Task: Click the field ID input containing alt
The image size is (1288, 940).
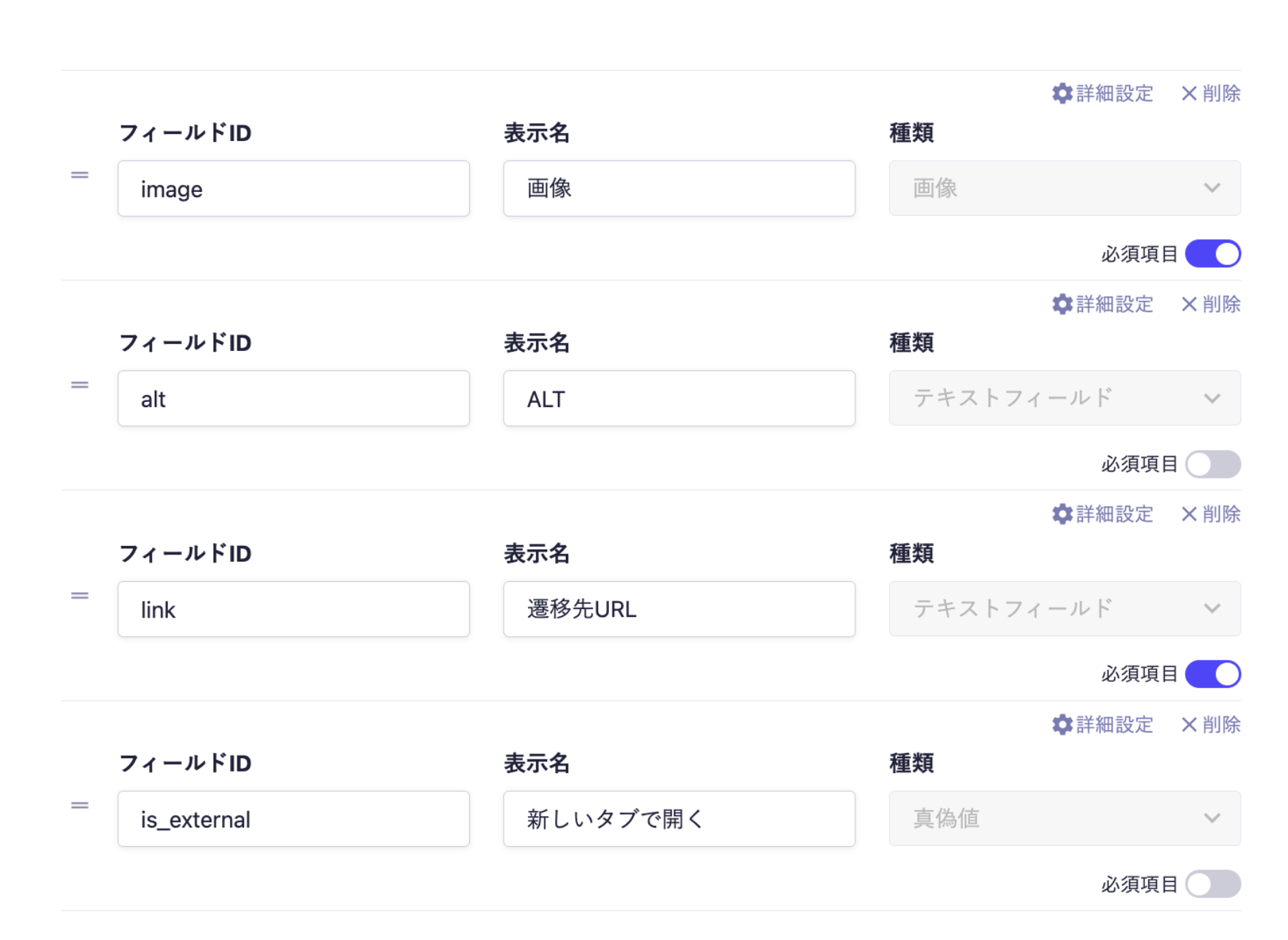Action: [293, 399]
